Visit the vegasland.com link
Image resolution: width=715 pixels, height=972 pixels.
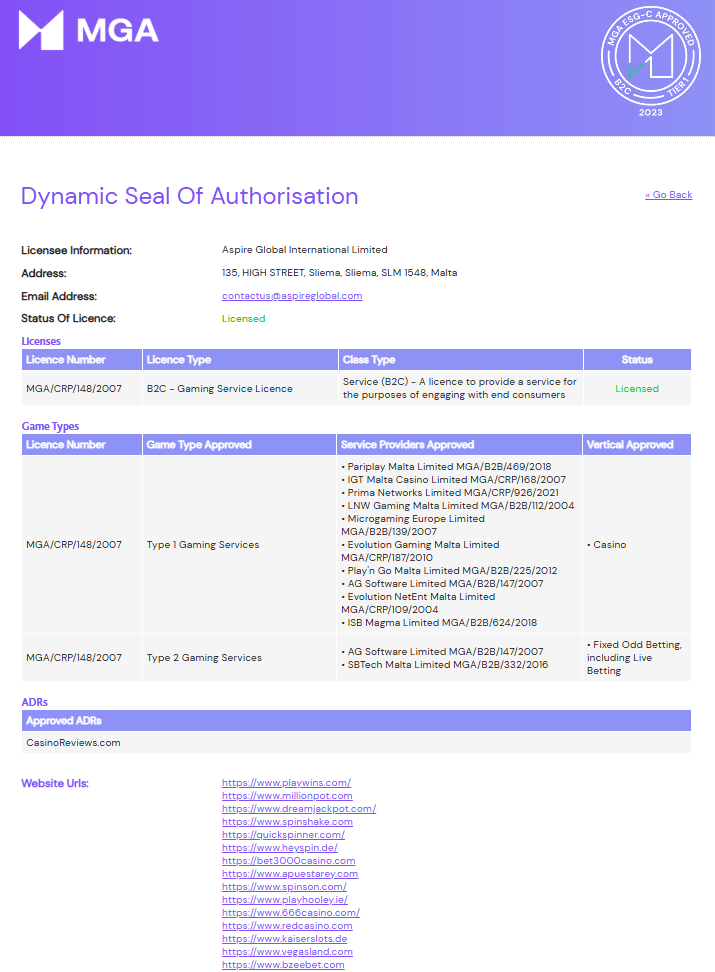287,952
